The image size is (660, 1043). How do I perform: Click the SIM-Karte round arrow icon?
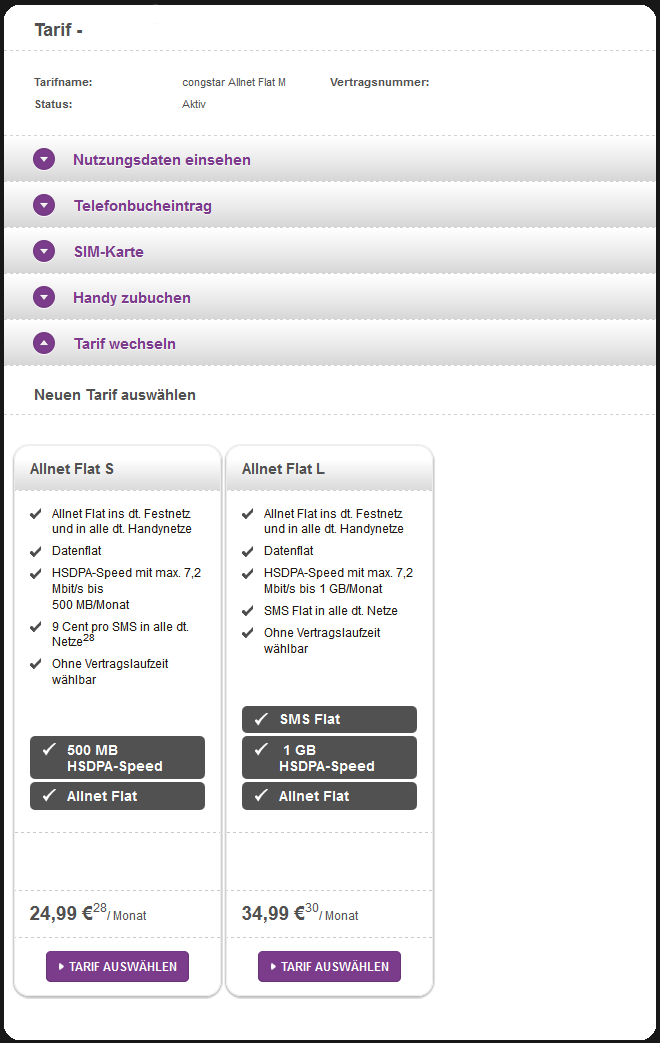(x=44, y=251)
